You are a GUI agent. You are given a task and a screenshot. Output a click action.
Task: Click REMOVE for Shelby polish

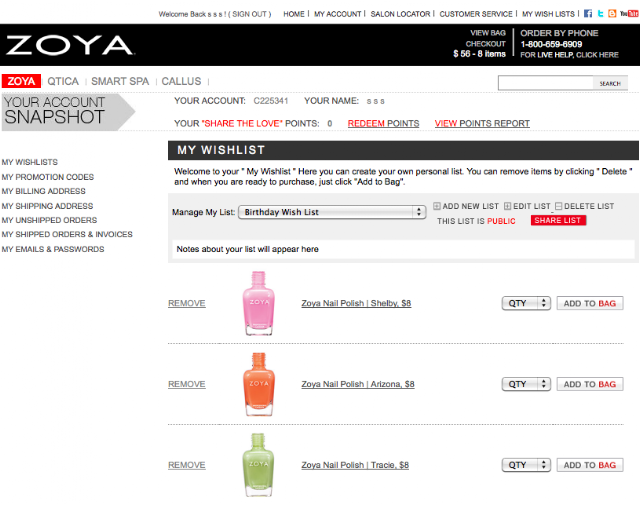click(x=187, y=303)
